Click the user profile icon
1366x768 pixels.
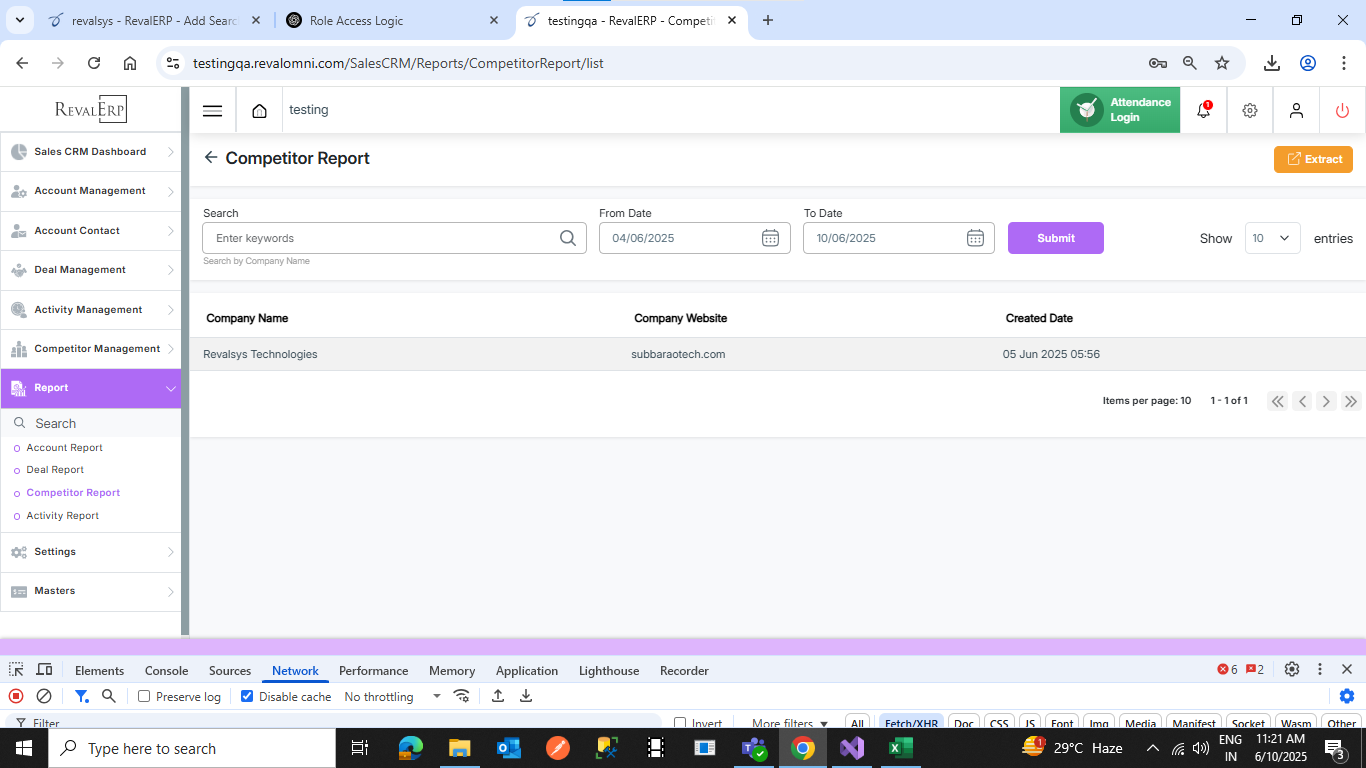click(x=1296, y=111)
